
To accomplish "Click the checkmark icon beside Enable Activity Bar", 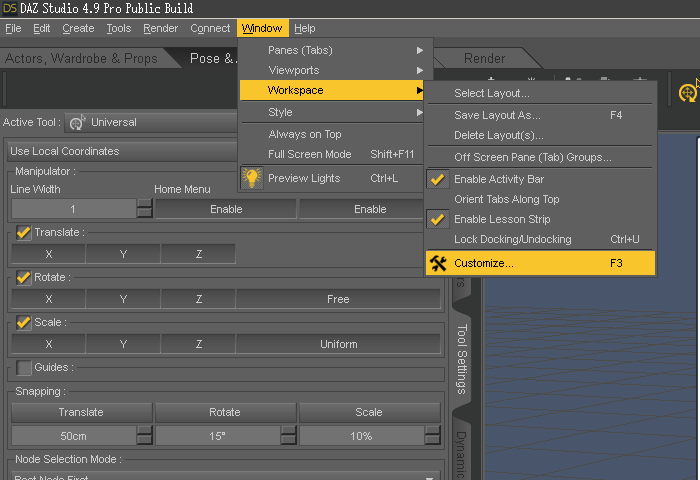I will click(x=437, y=179).
